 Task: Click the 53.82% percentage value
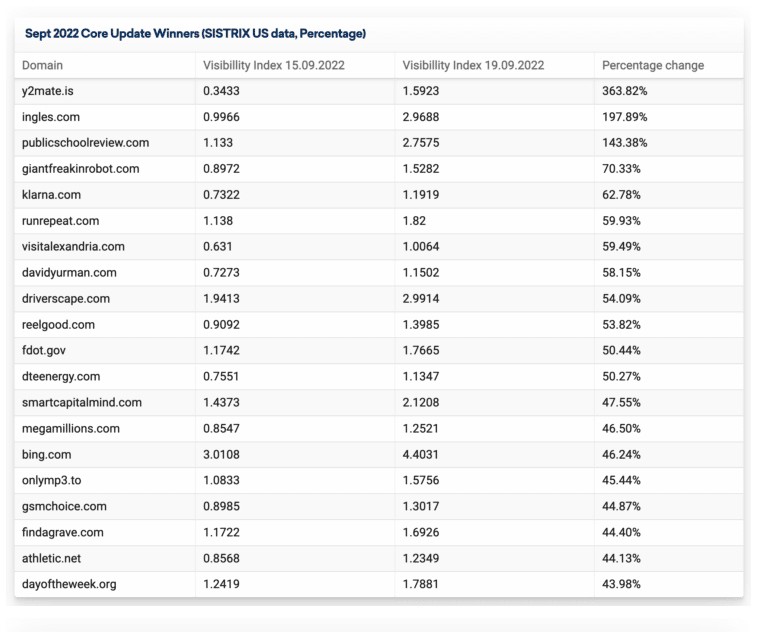click(x=621, y=325)
